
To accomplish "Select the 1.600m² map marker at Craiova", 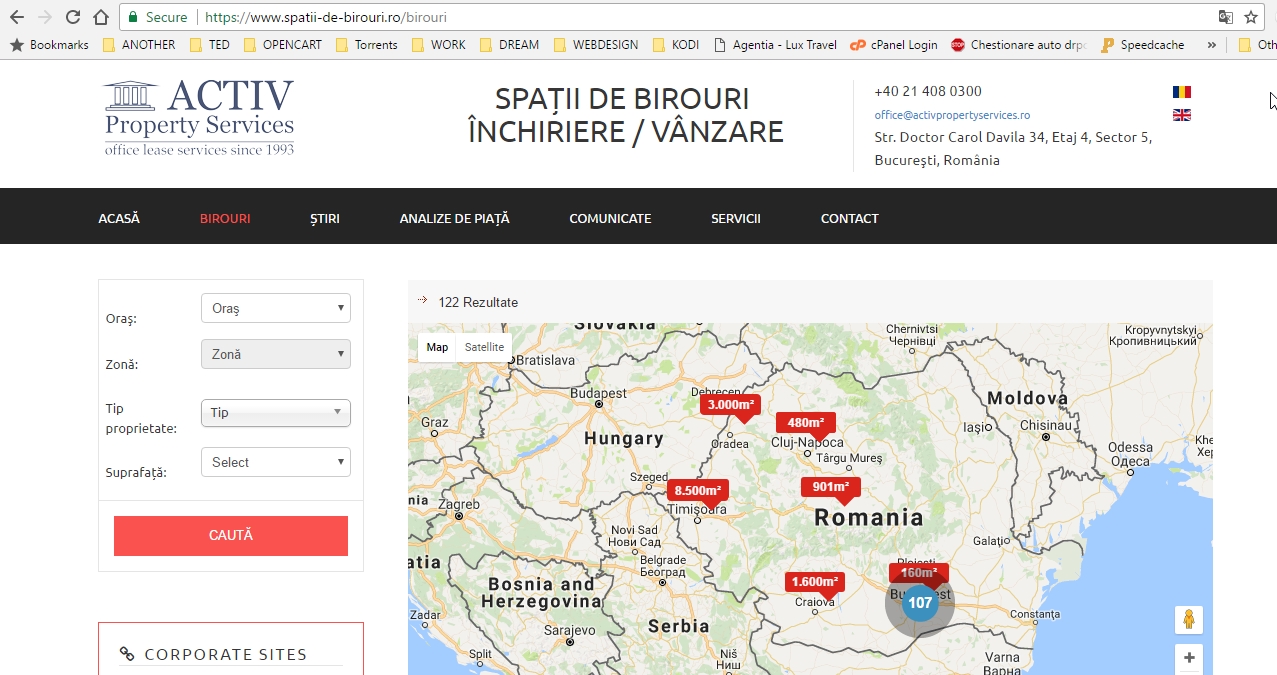I will (814, 583).
